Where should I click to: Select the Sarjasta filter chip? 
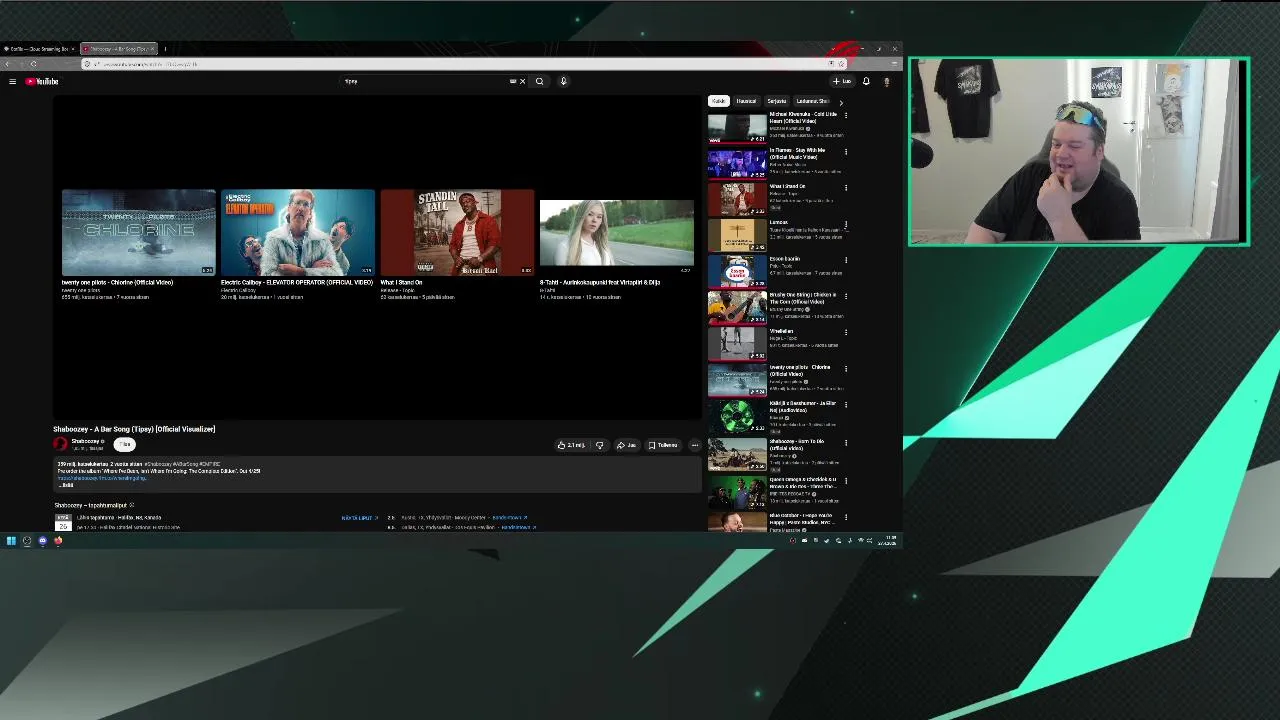(777, 101)
